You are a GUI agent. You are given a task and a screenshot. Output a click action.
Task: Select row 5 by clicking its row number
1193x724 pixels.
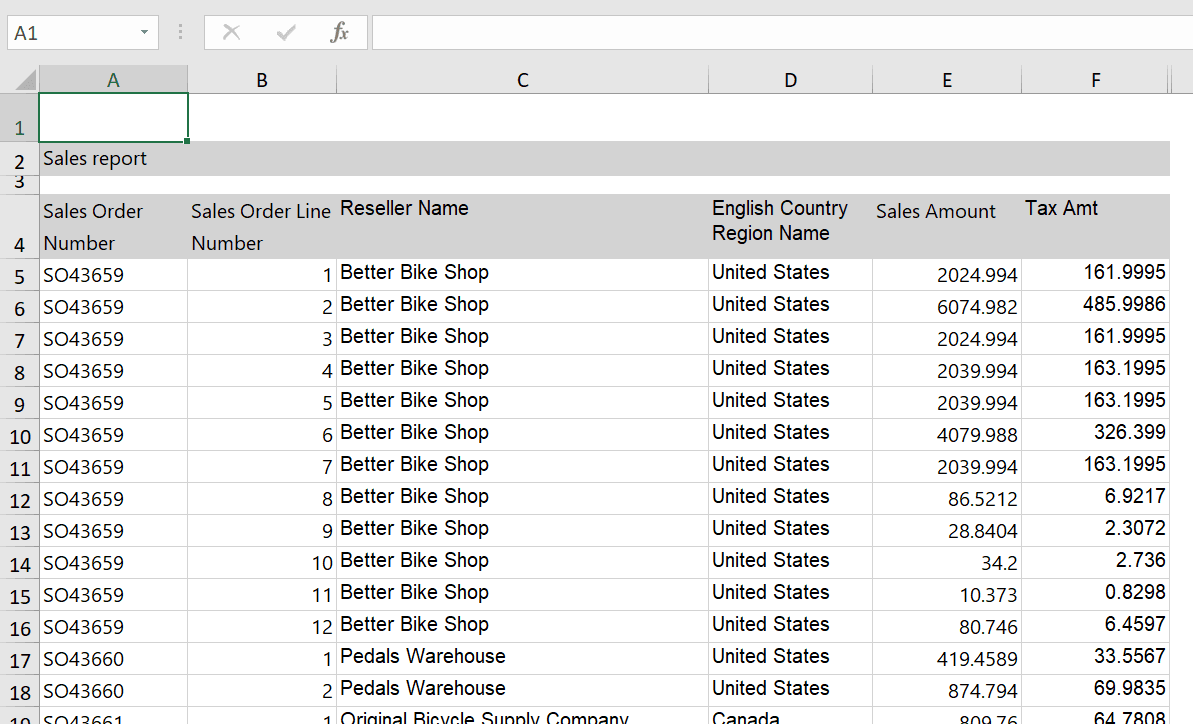(x=22, y=272)
